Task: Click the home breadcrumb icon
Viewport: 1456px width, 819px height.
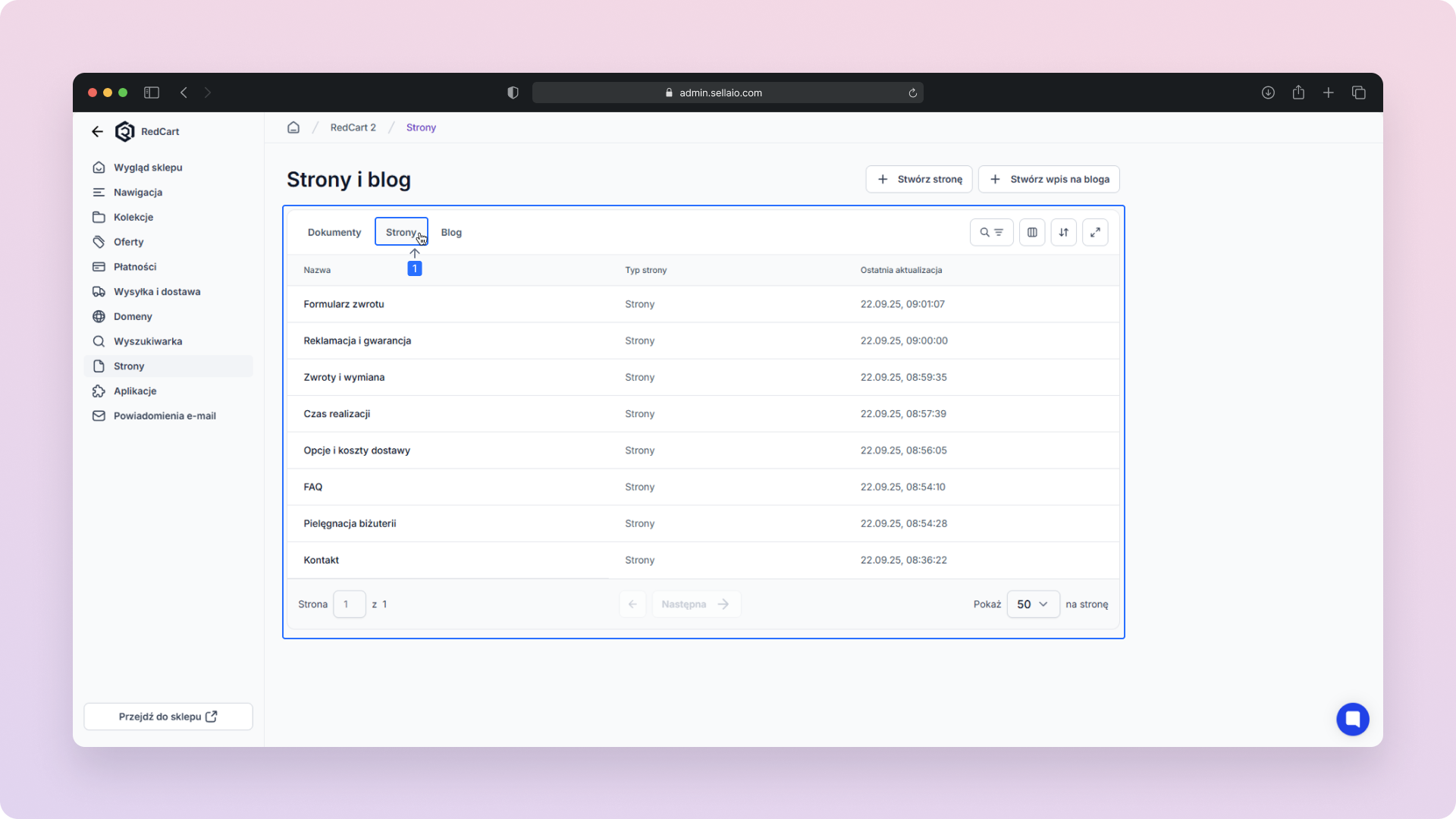Action: (293, 127)
